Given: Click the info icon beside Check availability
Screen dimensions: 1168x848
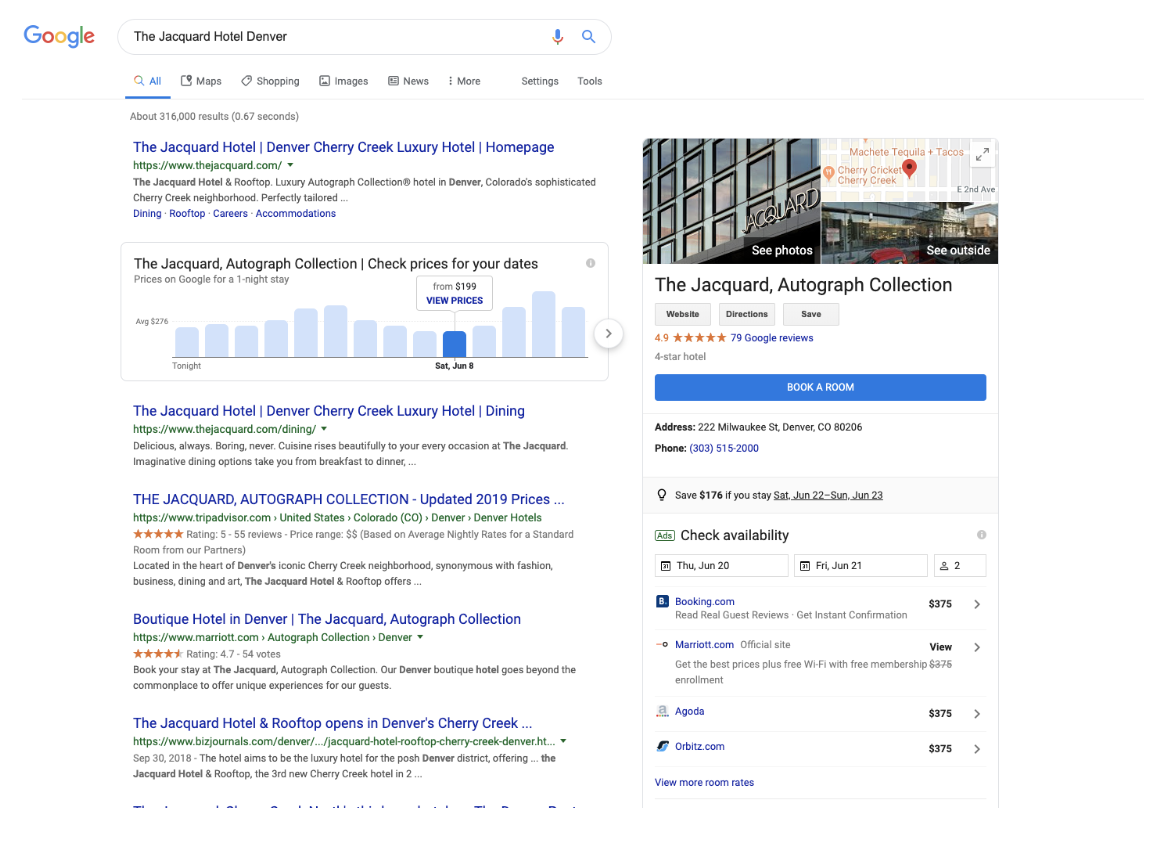Looking at the screenshot, I should [x=981, y=535].
